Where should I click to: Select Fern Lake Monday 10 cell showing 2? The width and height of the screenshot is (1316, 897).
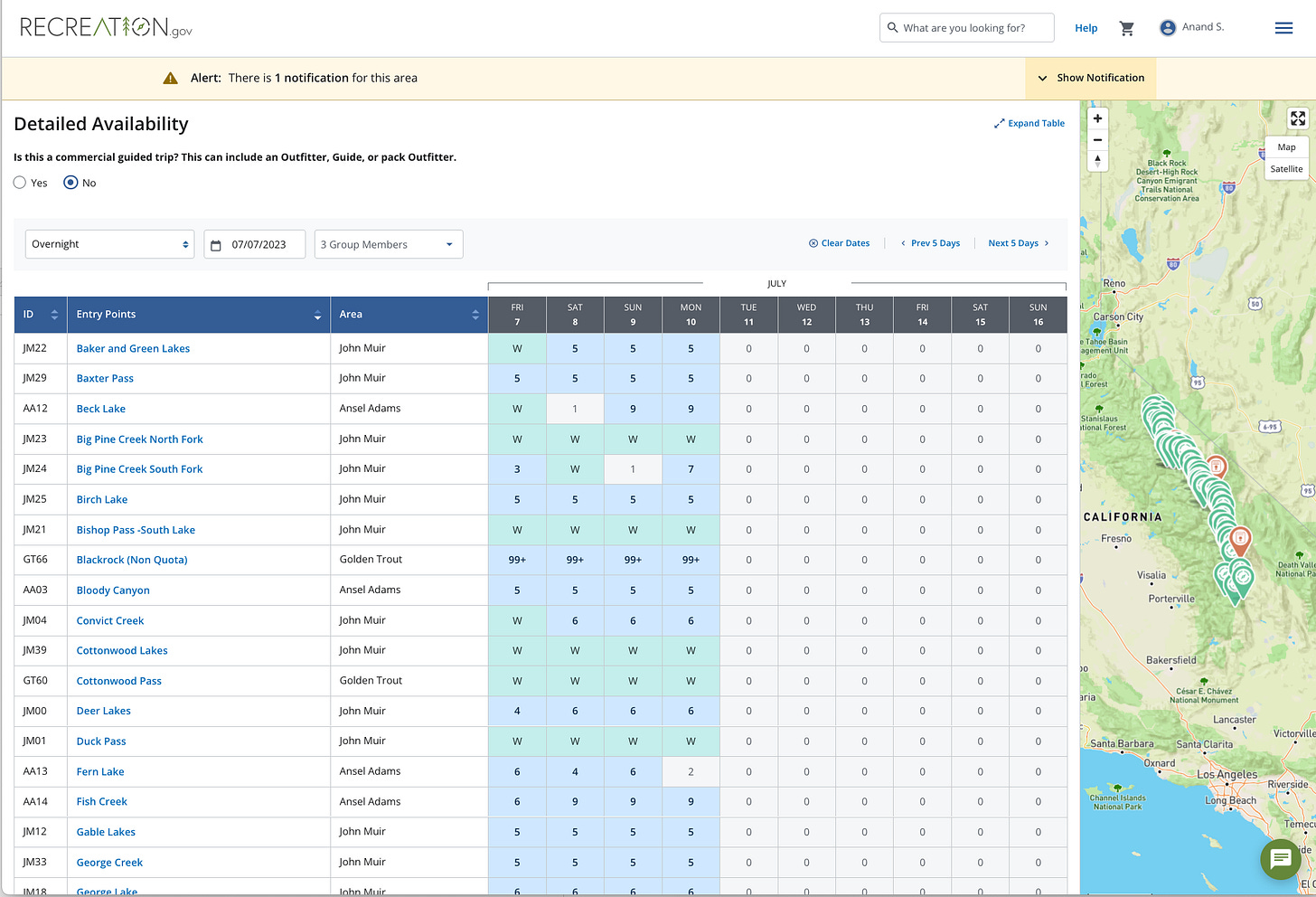(x=691, y=771)
